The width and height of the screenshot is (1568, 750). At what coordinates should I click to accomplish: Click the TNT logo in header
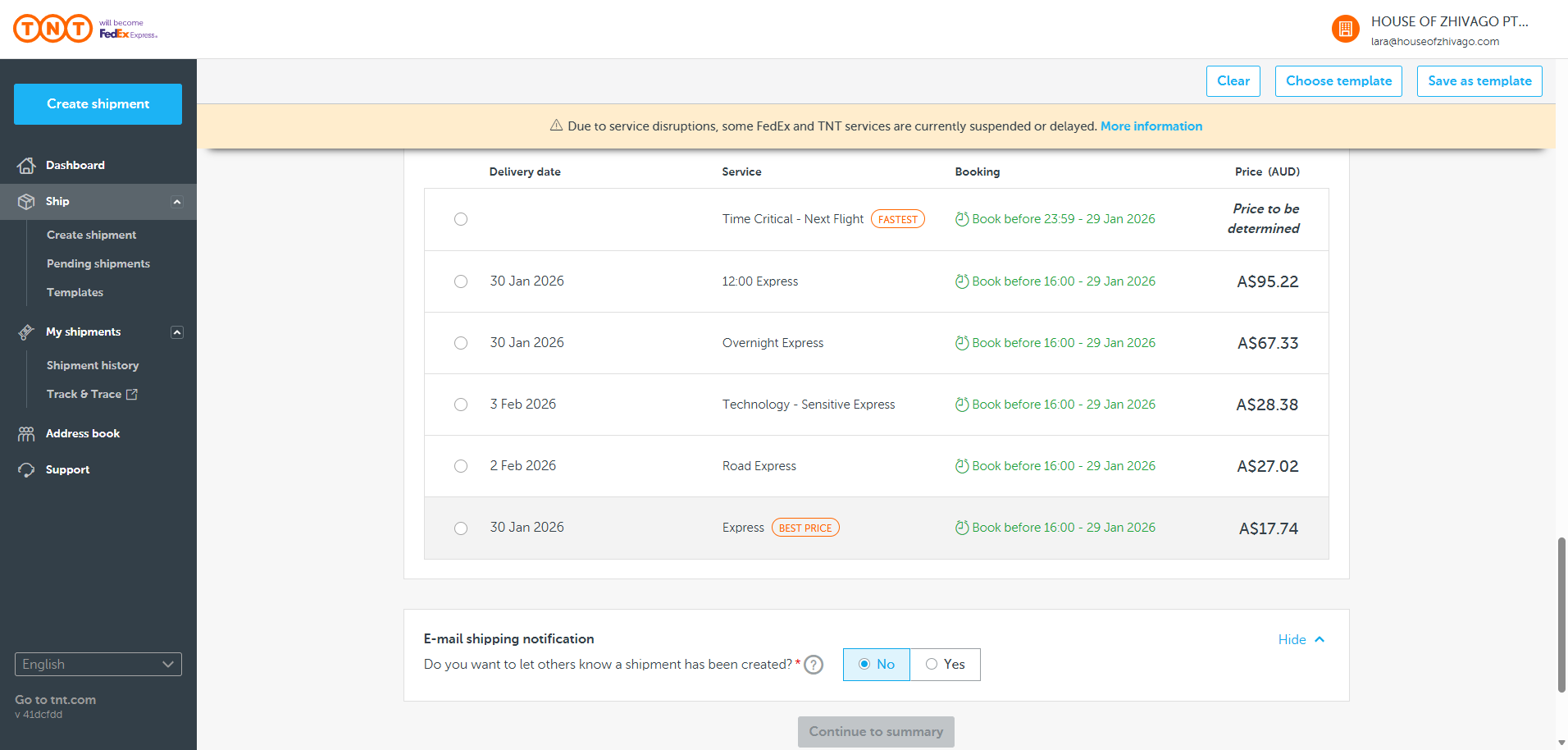point(53,29)
